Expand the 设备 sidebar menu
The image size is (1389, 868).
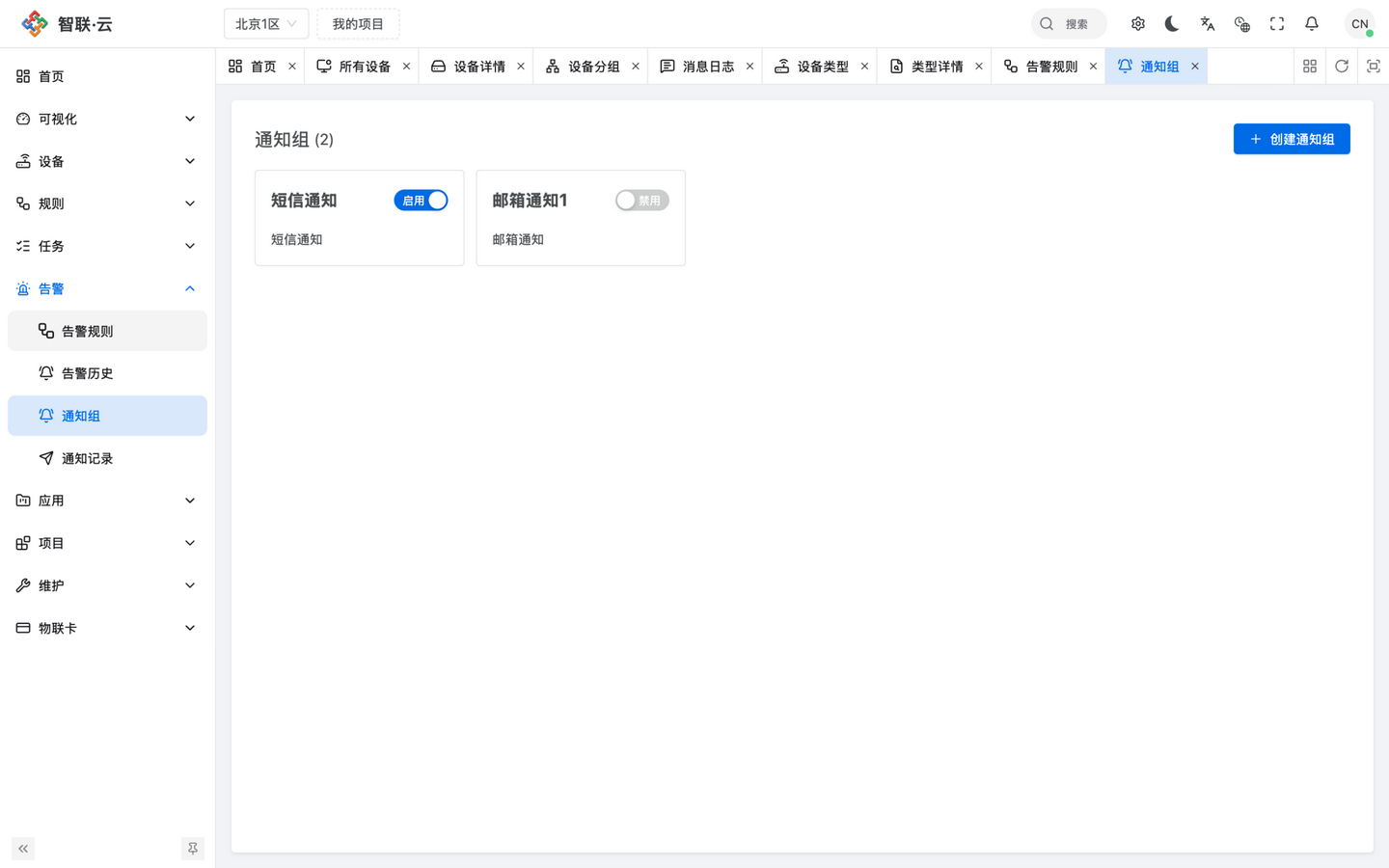[107, 161]
